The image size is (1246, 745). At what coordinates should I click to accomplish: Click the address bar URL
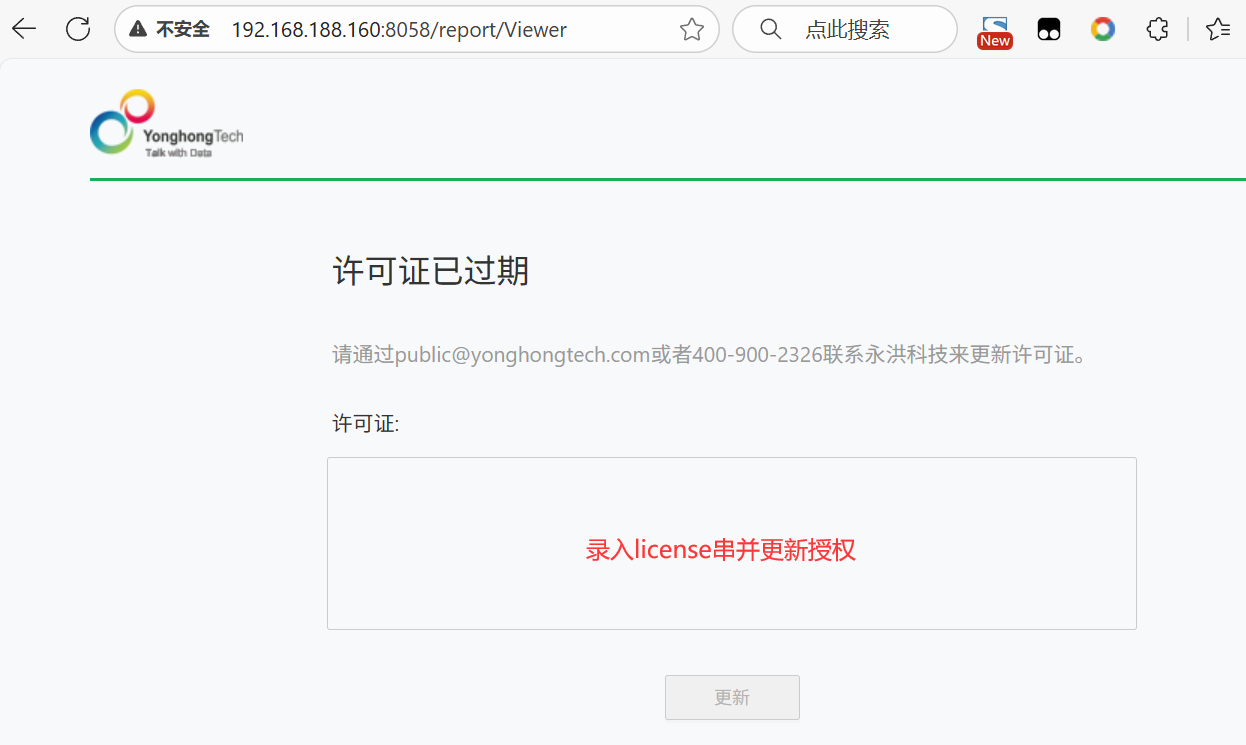click(399, 30)
